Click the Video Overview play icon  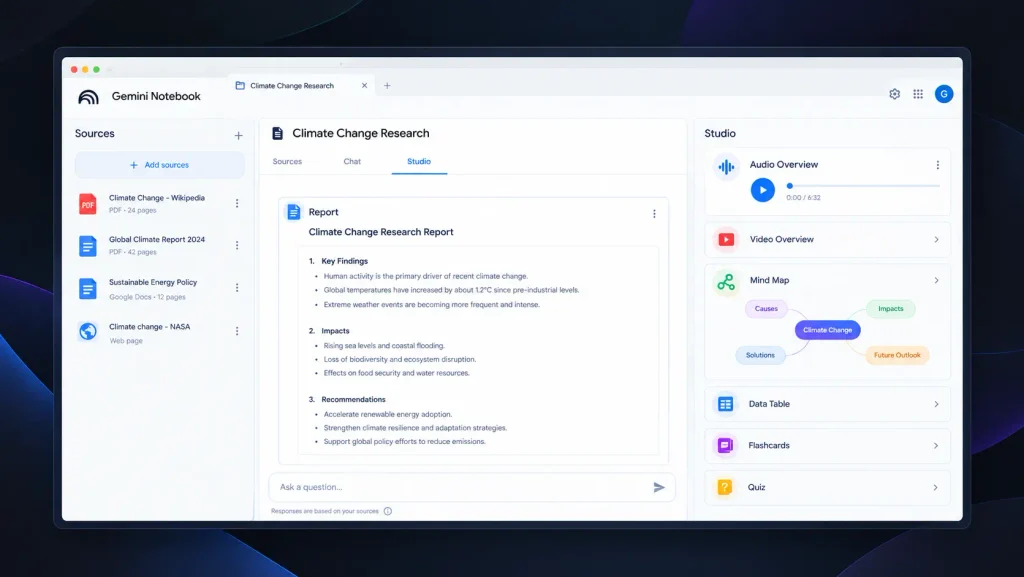pyautogui.click(x=726, y=240)
